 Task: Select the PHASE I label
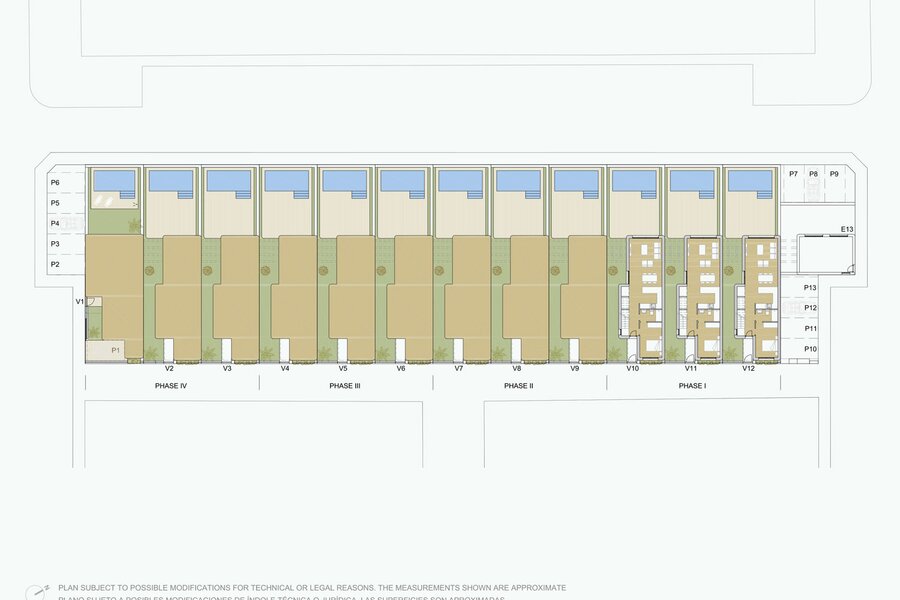click(690, 385)
